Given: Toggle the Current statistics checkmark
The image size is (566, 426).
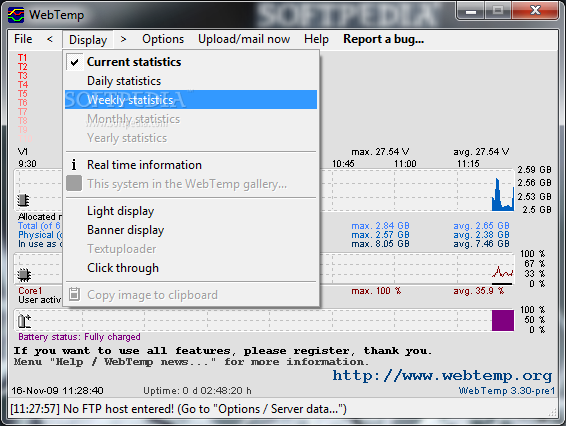Looking at the screenshot, I should click(75, 62).
